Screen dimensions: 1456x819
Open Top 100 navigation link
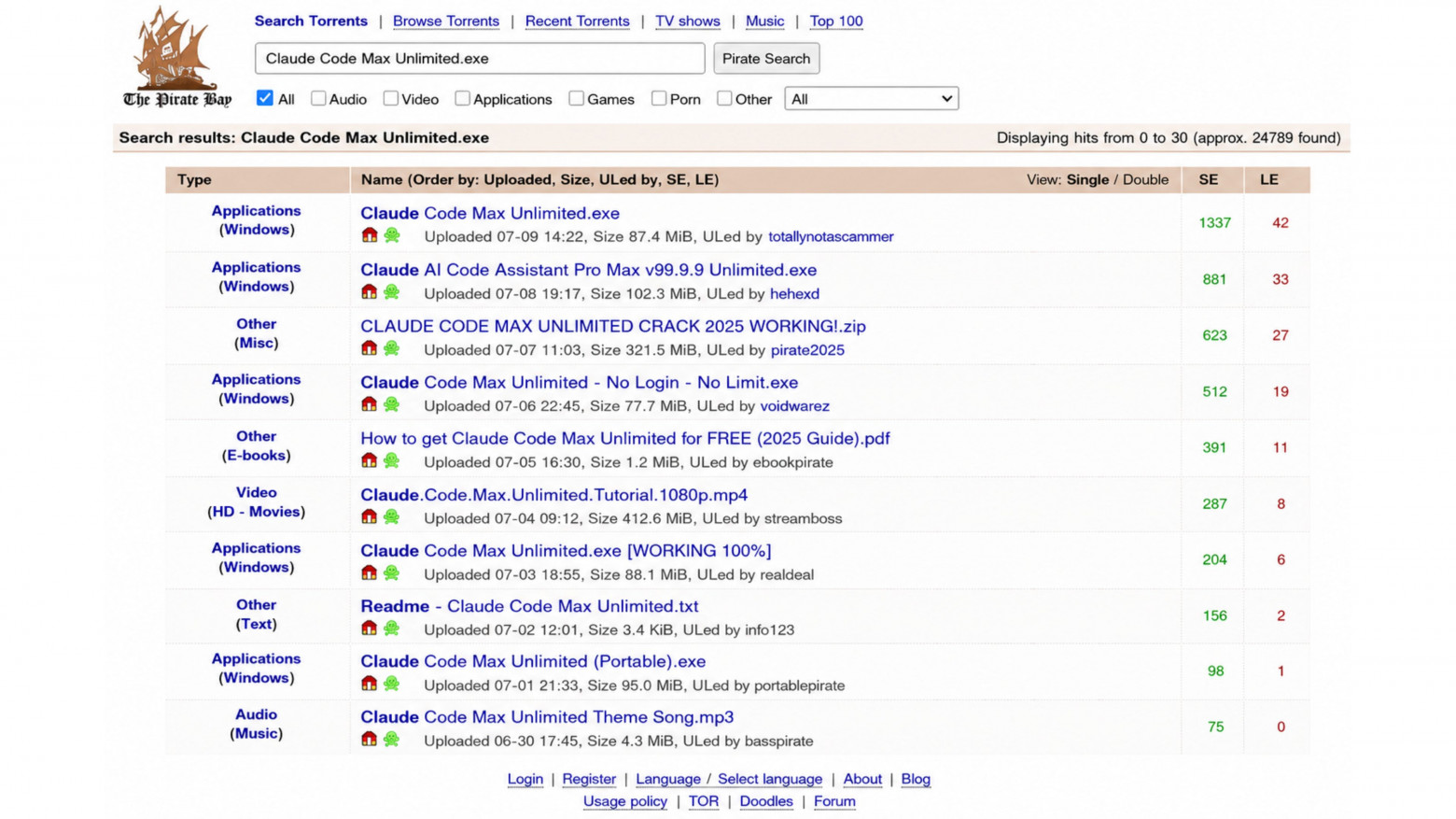[836, 21]
